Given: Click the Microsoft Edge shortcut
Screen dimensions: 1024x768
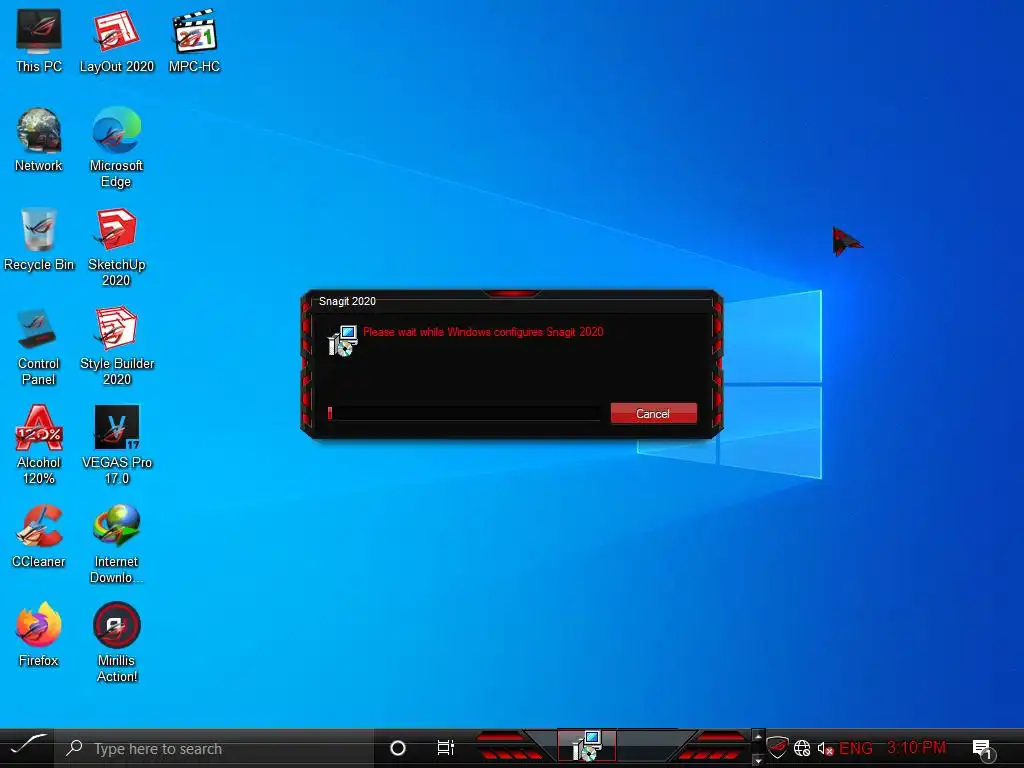Looking at the screenshot, I should point(116,148).
